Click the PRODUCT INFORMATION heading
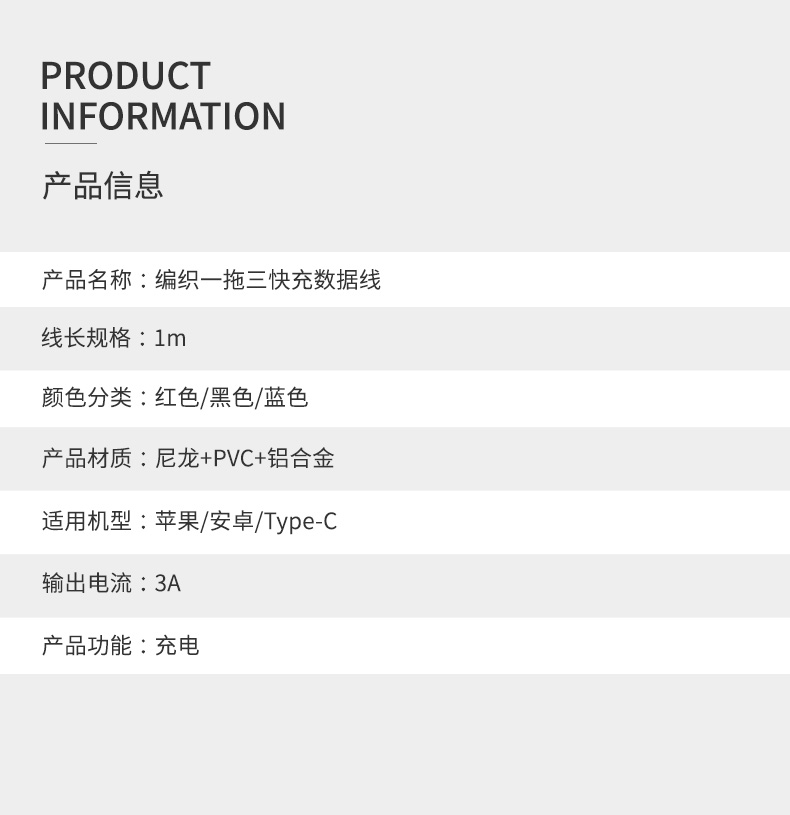Image resolution: width=790 pixels, height=815 pixels. pyautogui.click(x=163, y=96)
